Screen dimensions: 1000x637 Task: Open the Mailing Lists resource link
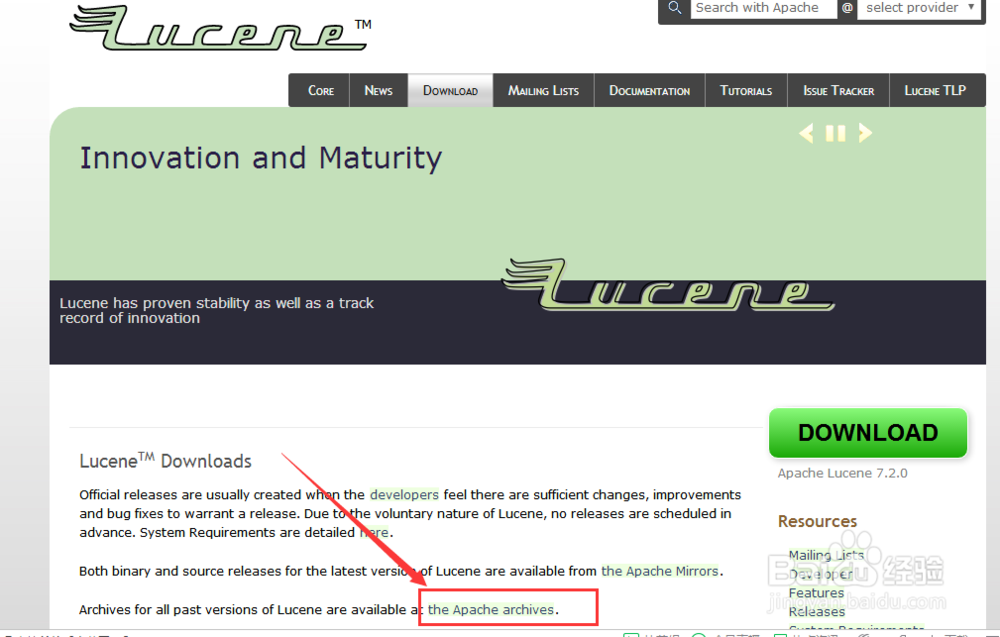[827, 555]
